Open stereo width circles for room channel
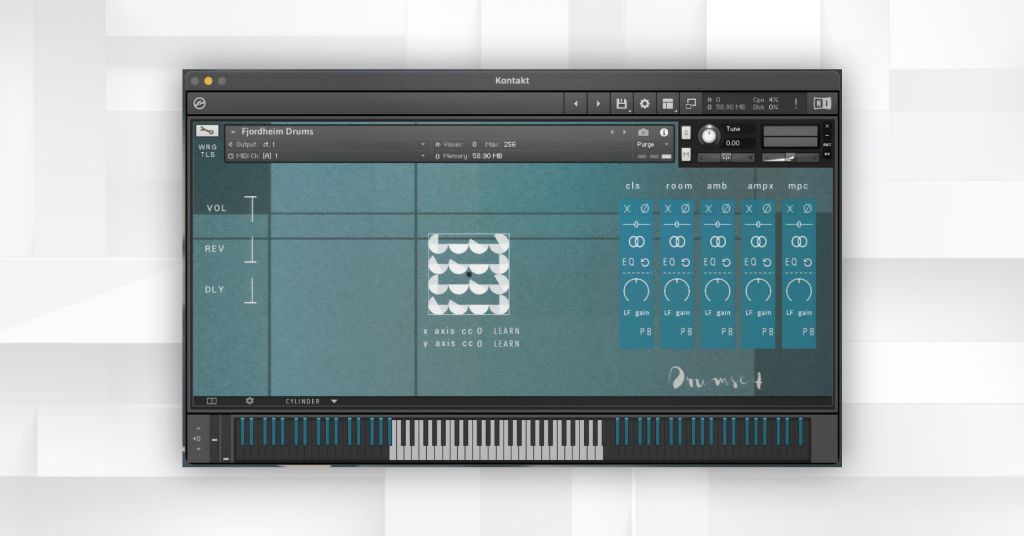The width and height of the screenshot is (1024, 536). point(677,242)
